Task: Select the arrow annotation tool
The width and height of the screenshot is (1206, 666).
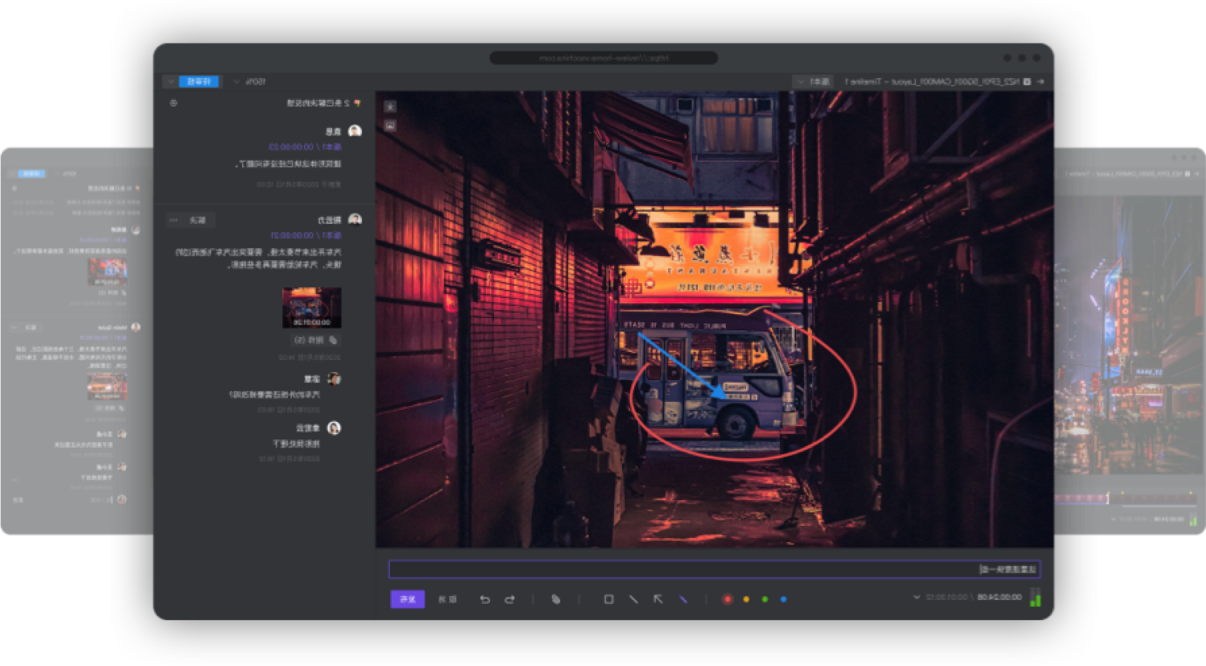Action: click(658, 599)
